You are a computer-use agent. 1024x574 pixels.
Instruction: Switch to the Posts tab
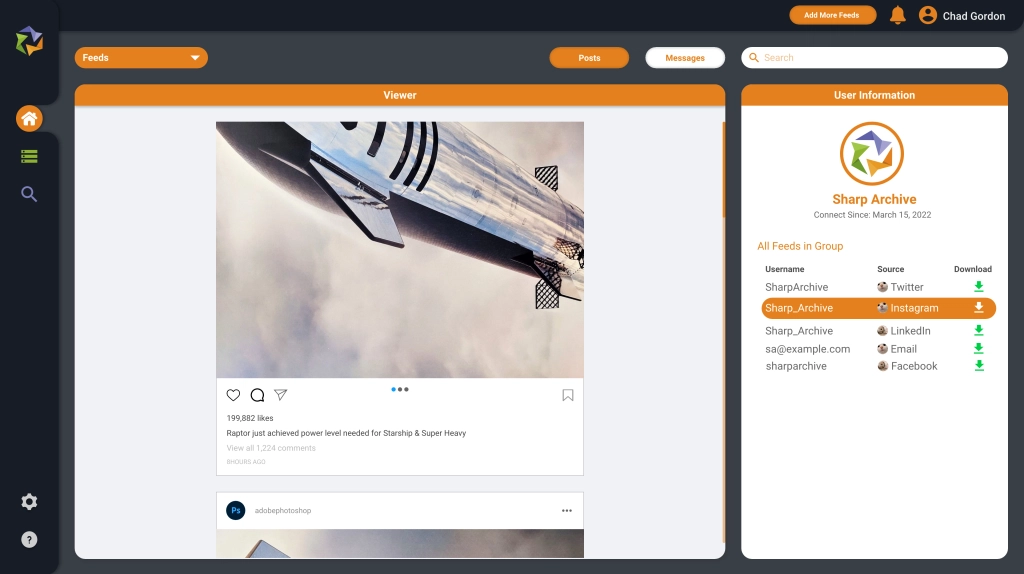click(589, 58)
